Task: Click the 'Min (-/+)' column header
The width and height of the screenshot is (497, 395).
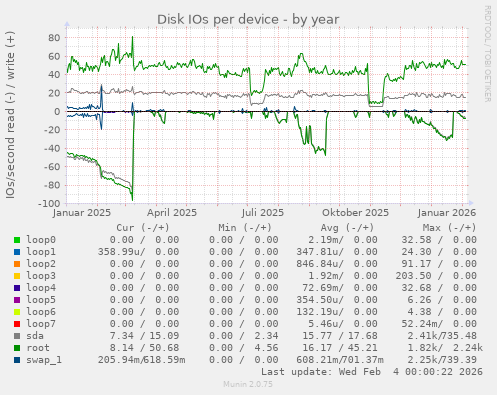Action: [x=245, y=228]
